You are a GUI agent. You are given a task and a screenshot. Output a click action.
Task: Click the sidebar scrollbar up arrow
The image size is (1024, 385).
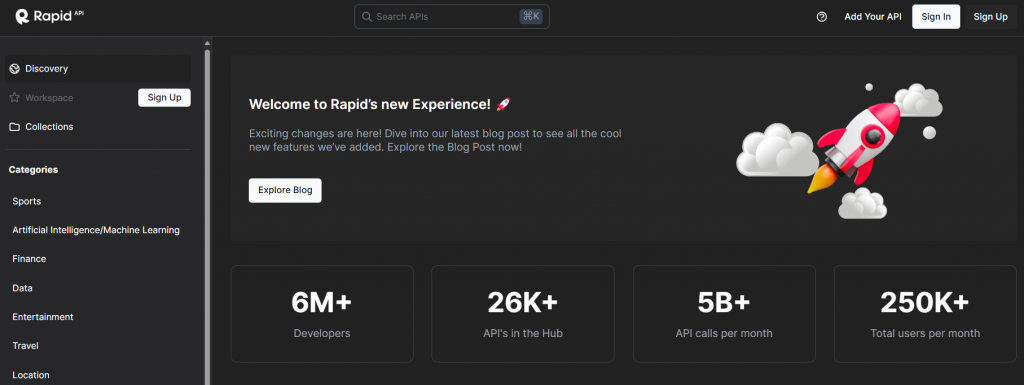click(208, 44)
